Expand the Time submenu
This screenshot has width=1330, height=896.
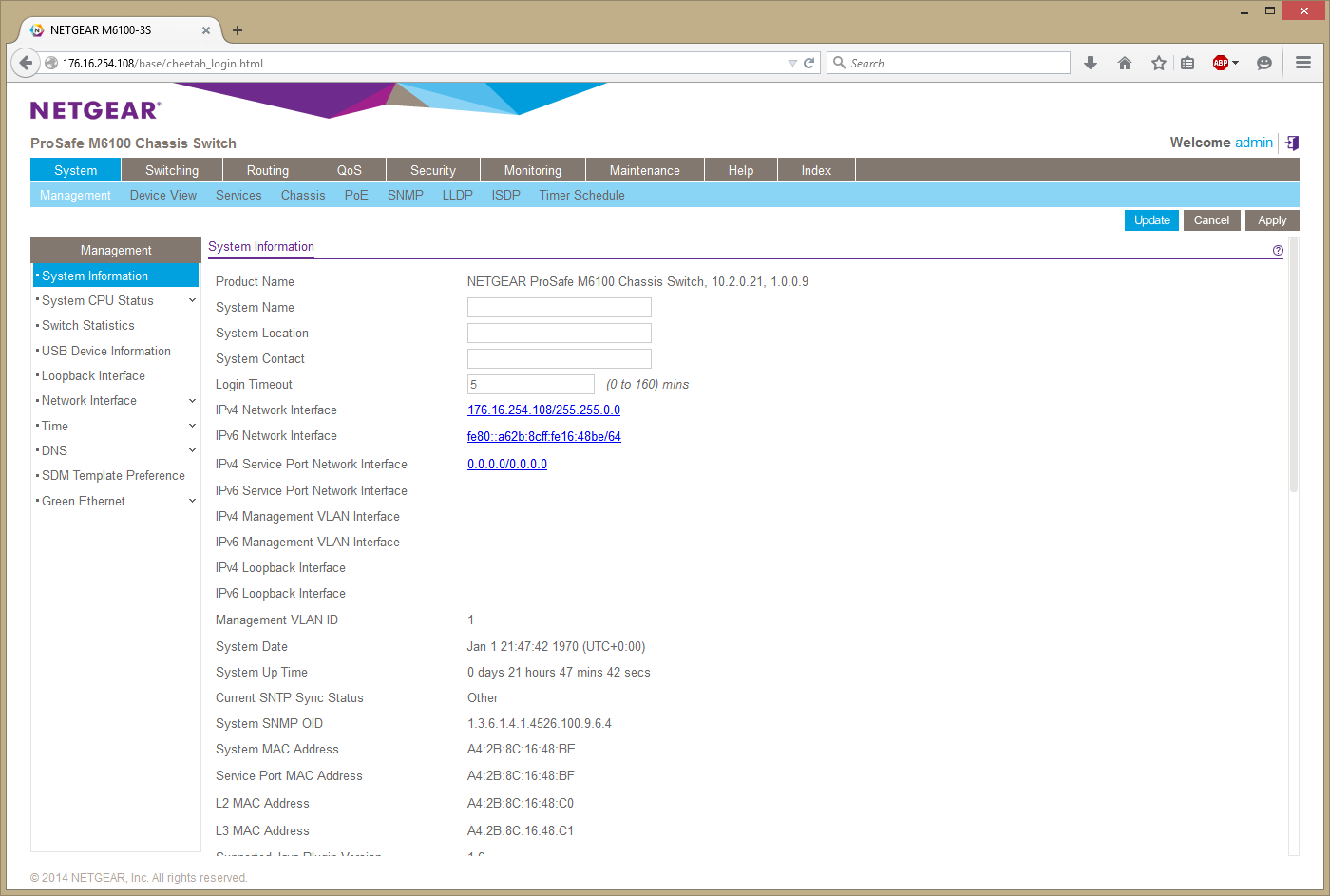[192, 426]
